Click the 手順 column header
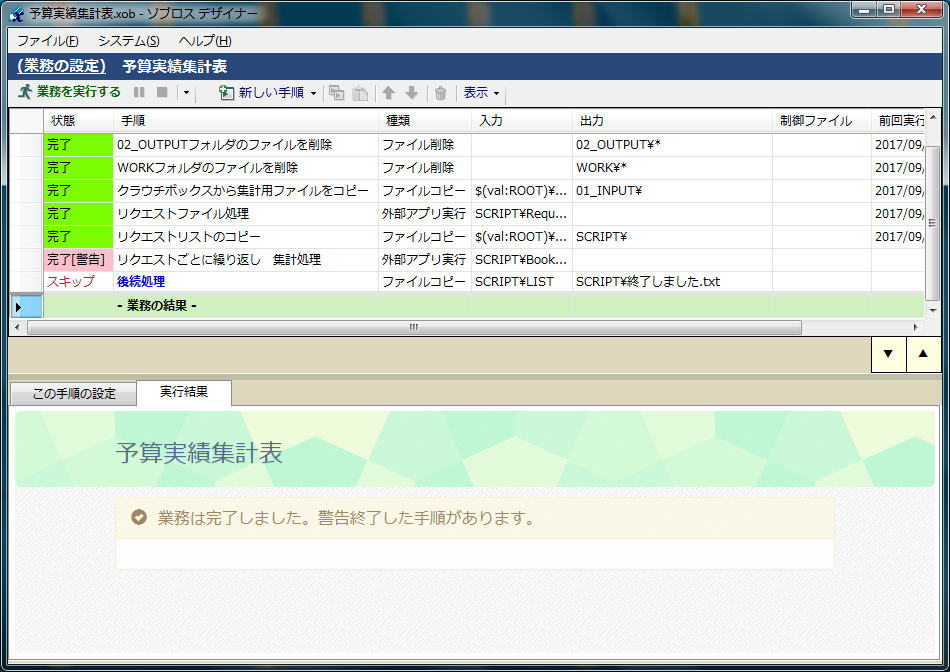Screen dimensions: 950x672 pyautogui.click(x=245, y=121)
